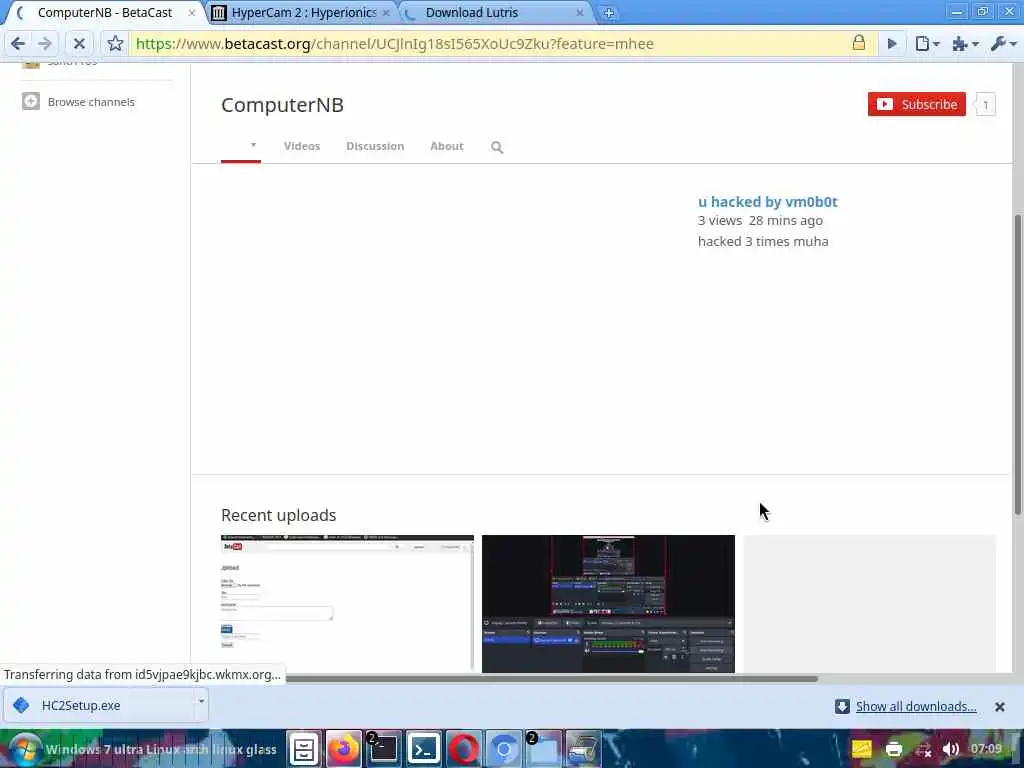Go forward with the forward arrow
This screenshot has height=768, width=1024.
45,44
